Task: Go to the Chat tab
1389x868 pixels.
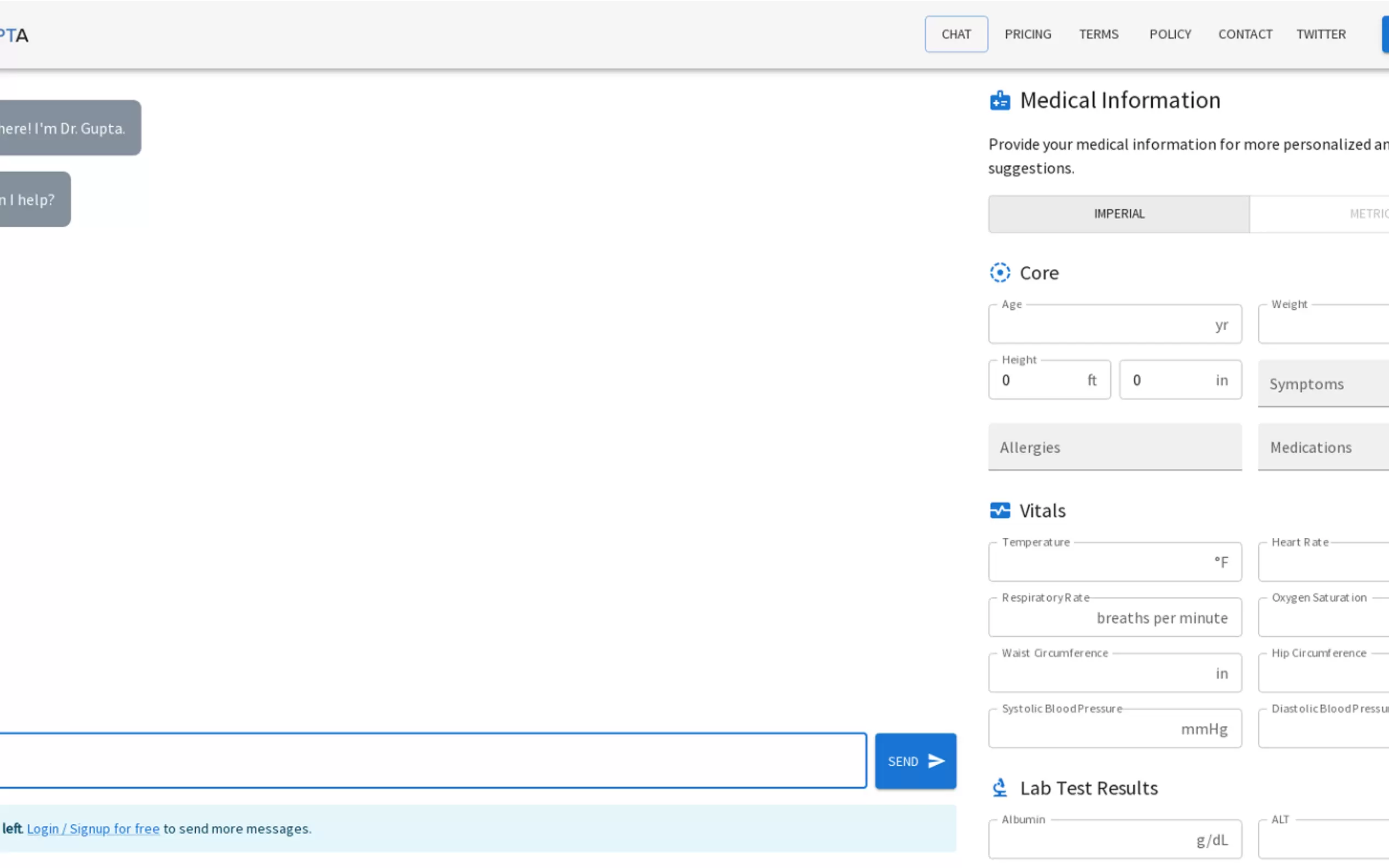Action: point(955,34)
